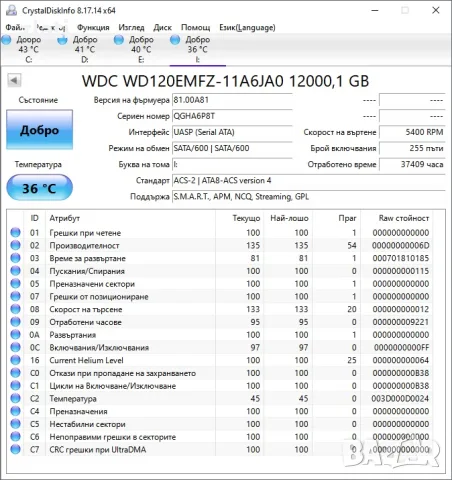Select drive C: status orb at 43 °C
The height and width of the screenshot is (480, 452).
point(6,40)
